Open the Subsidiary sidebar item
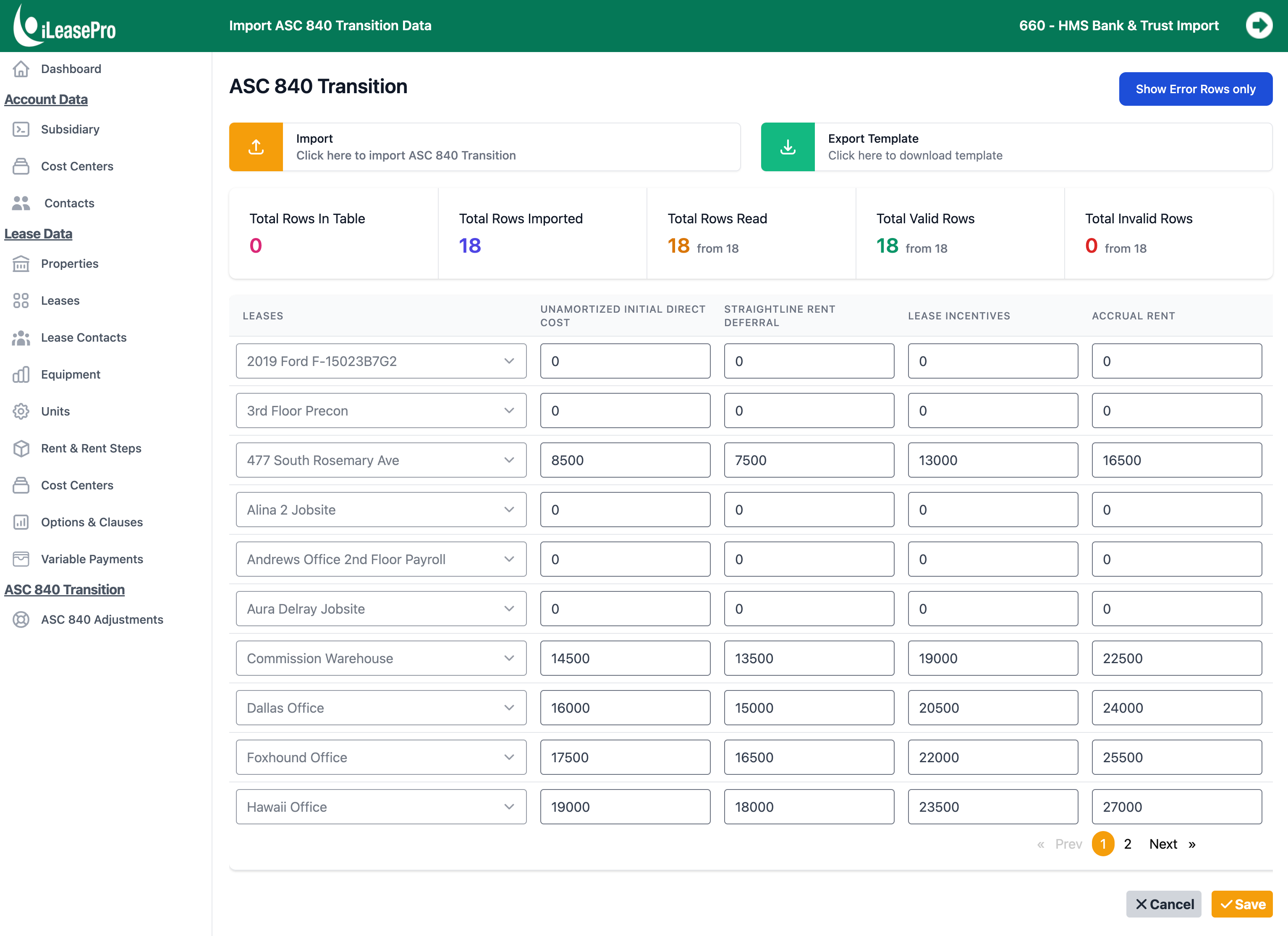The image size is (1288, 936). 70,129
